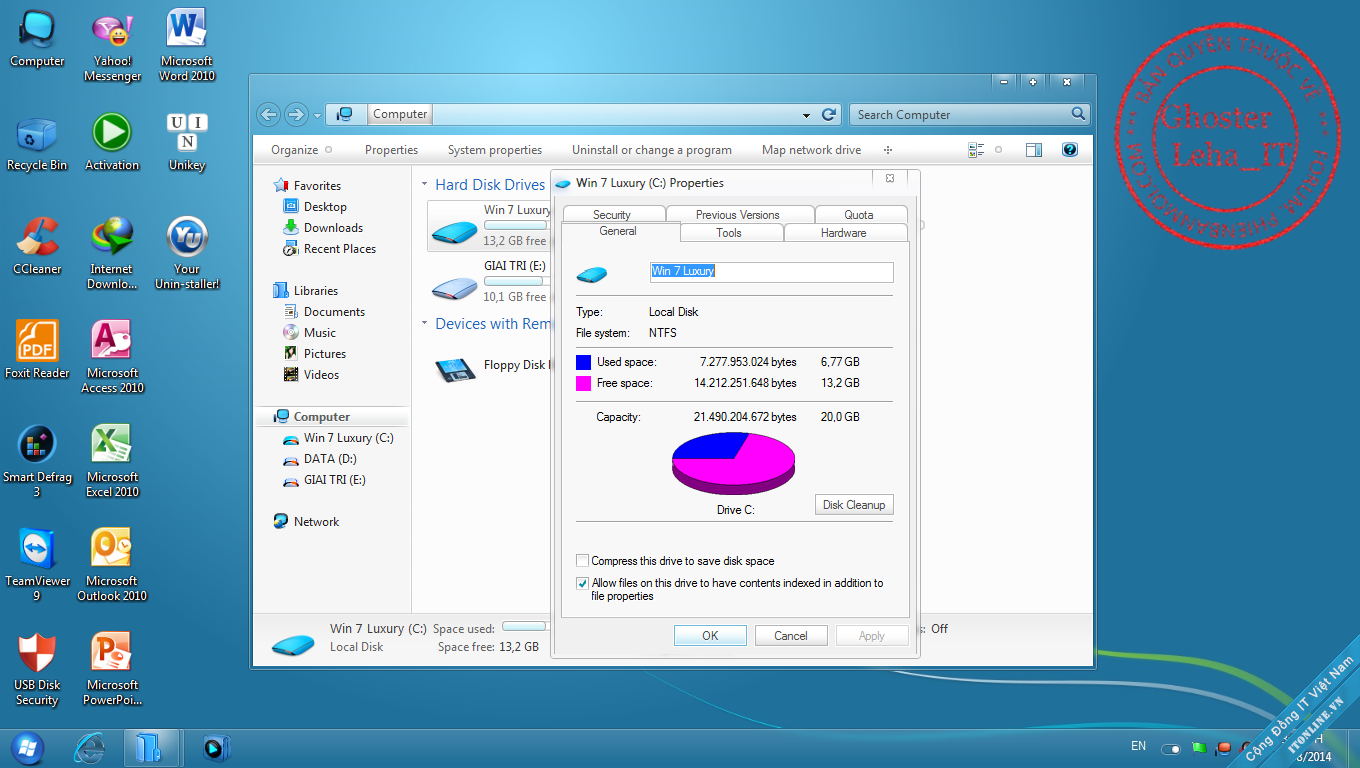The height and width of the screenshot is (768, 1360).
Task: Click System properties in the toolbar
Action: [x=495, y=150]
